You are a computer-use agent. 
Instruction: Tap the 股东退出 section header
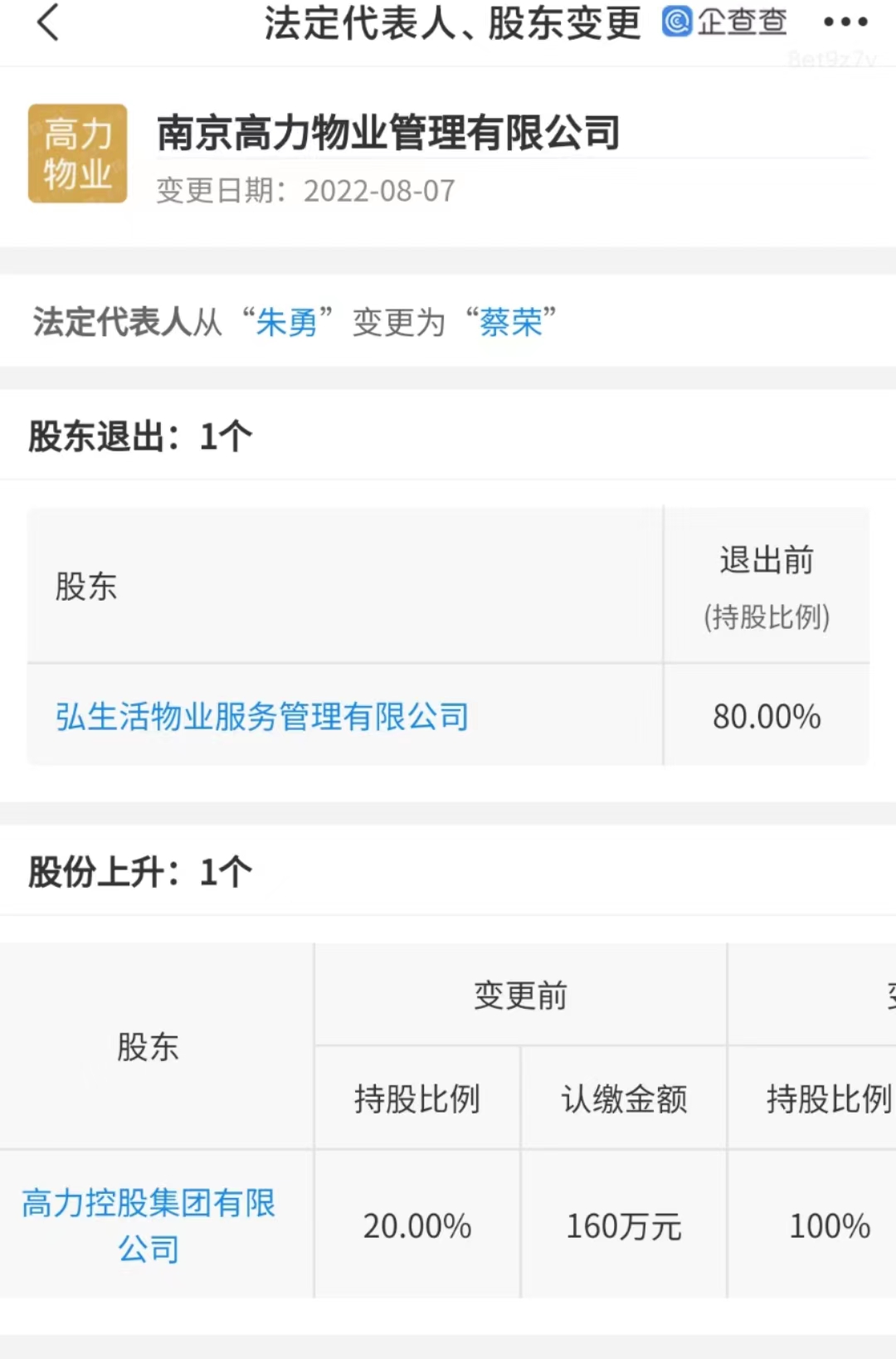pos(140,436)
